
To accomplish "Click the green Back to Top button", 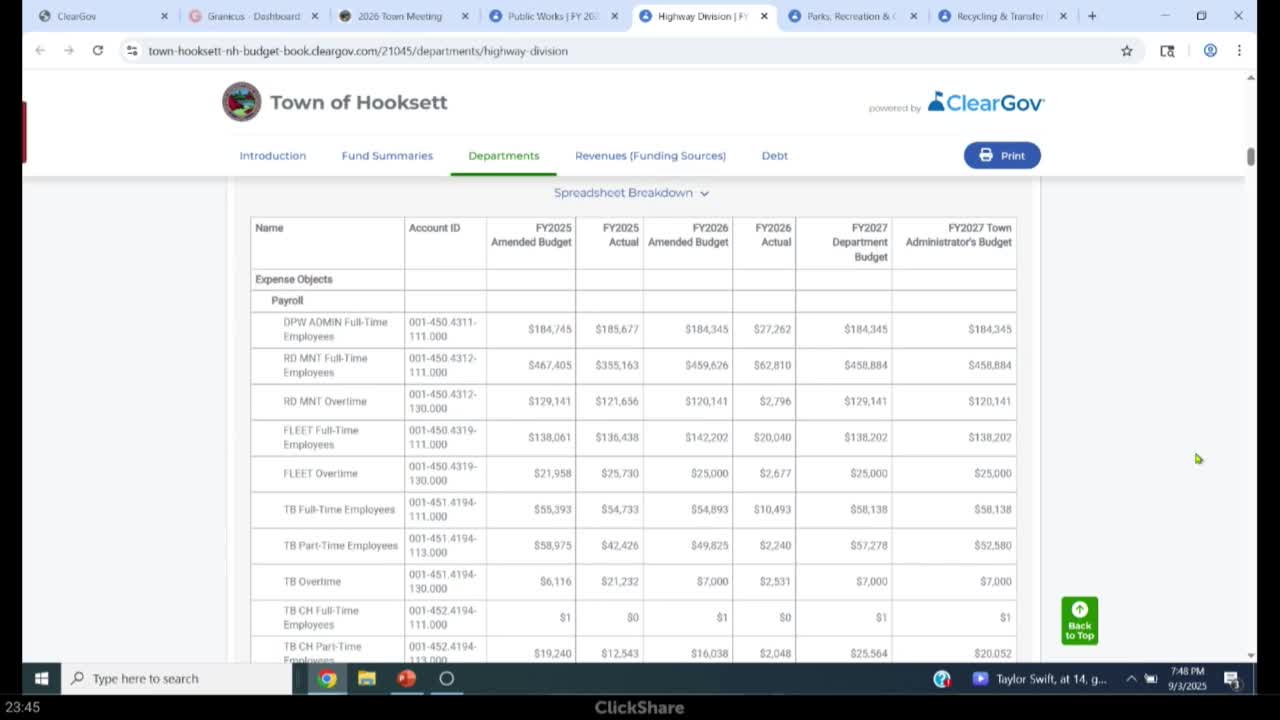I will (1079, 621).
